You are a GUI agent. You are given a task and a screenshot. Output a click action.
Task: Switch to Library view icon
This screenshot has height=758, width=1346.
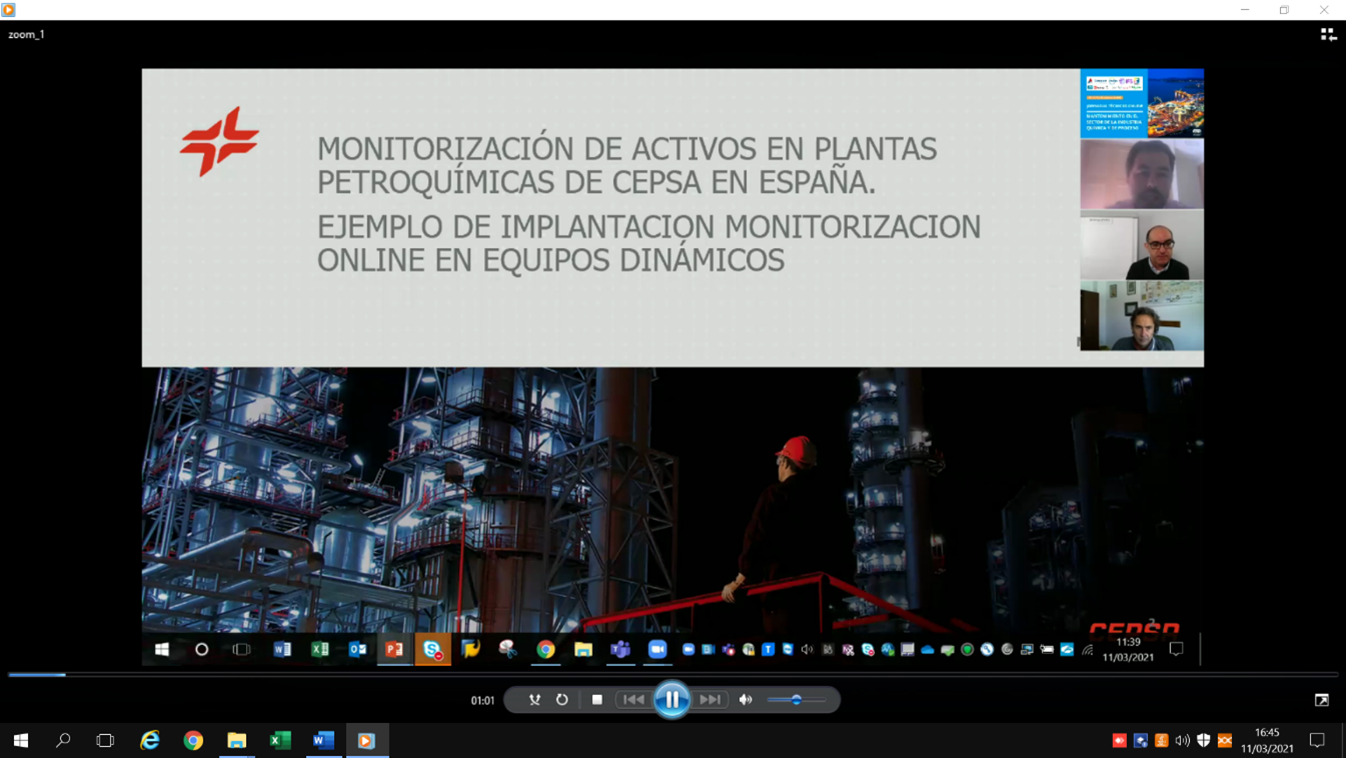pyautogui.click(x=1328, y=34)
